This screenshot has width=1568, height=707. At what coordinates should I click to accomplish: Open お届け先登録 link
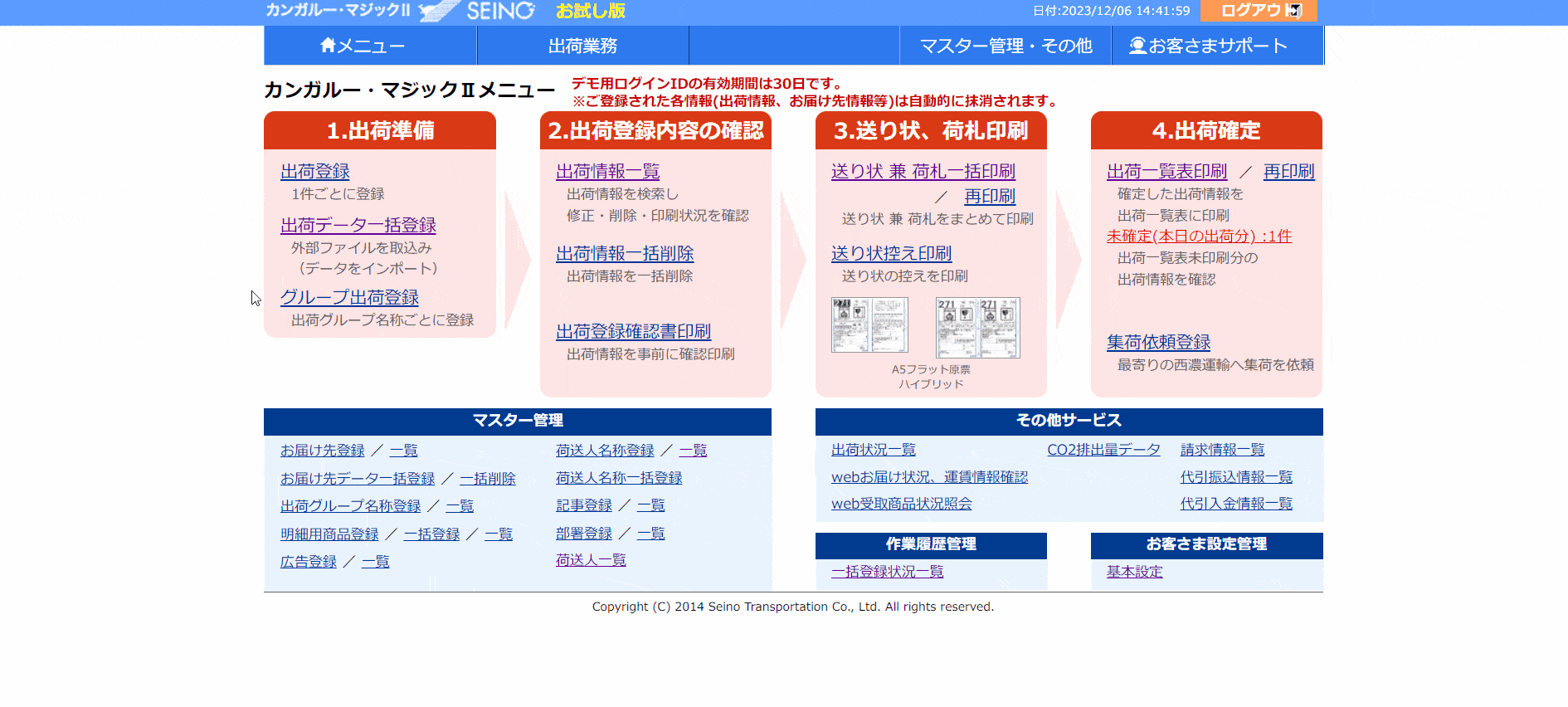[x=323, y=450]
